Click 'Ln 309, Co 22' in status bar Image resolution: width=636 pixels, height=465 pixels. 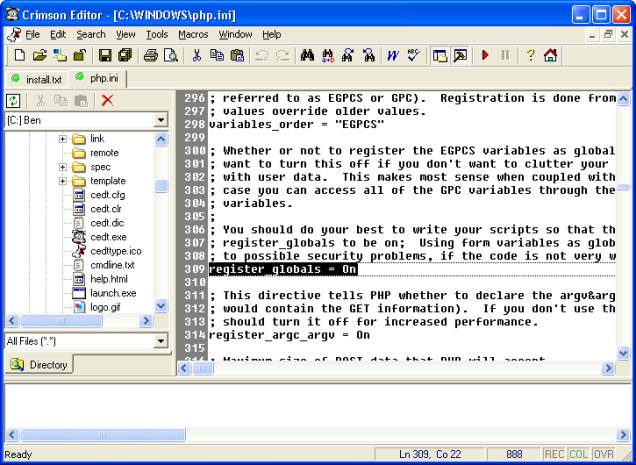[x=430, y=454]
